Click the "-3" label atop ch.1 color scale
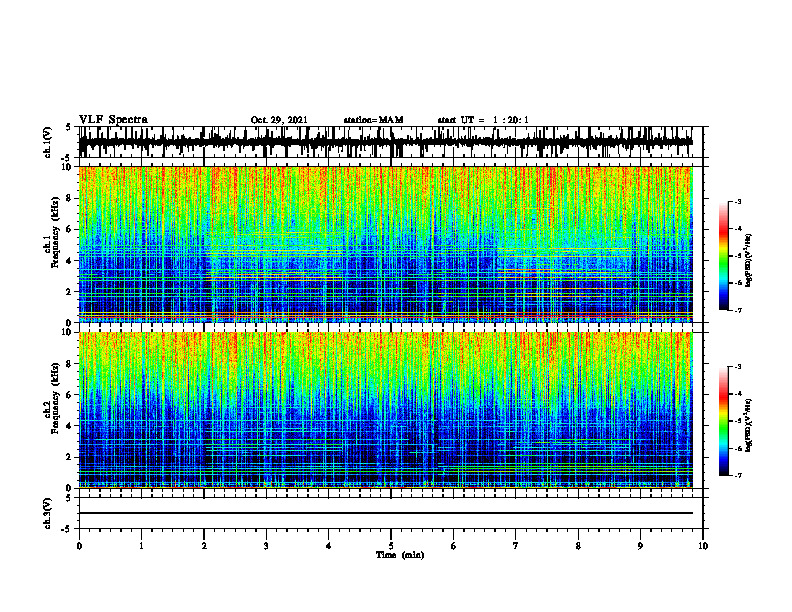The height and width of the screenshot is (612, 792). [738, 201]
